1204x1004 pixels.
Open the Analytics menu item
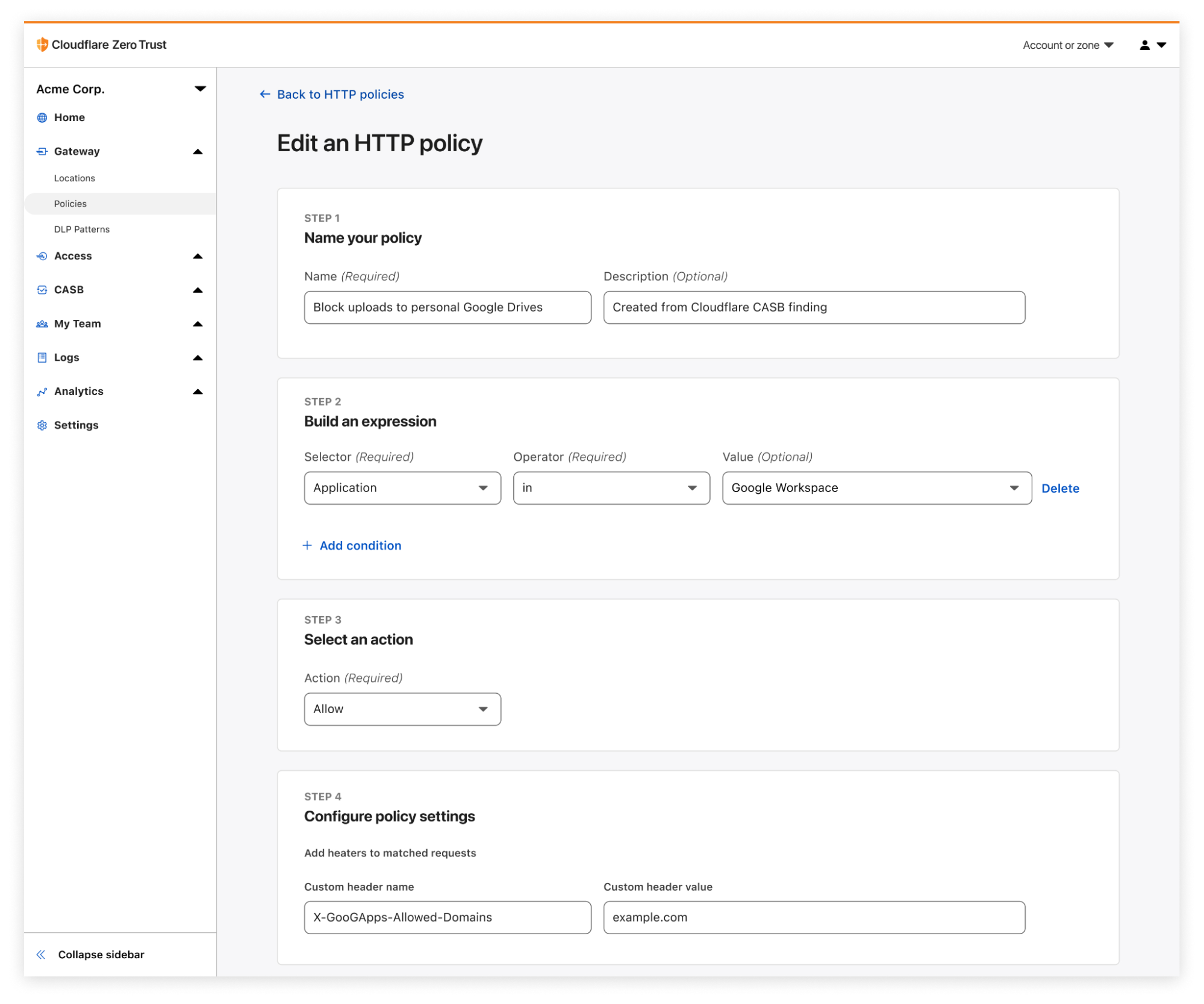[x=79, y=391]
